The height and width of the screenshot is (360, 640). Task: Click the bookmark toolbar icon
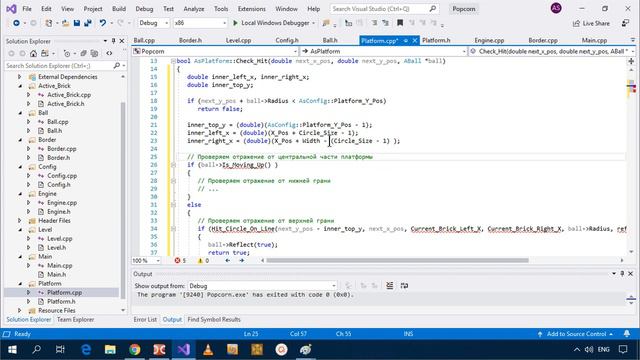400,23
